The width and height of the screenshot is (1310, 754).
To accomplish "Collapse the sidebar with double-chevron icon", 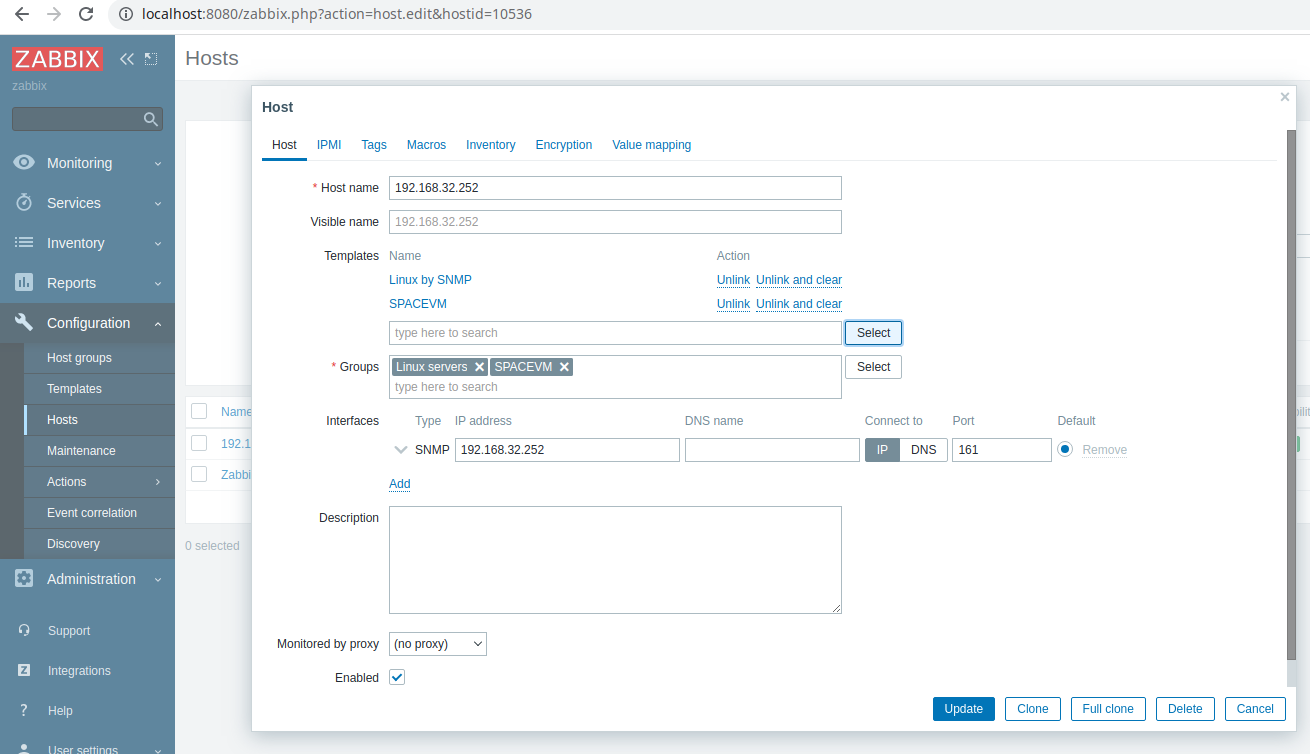I will pyautogui.click(x=127, y=59).
